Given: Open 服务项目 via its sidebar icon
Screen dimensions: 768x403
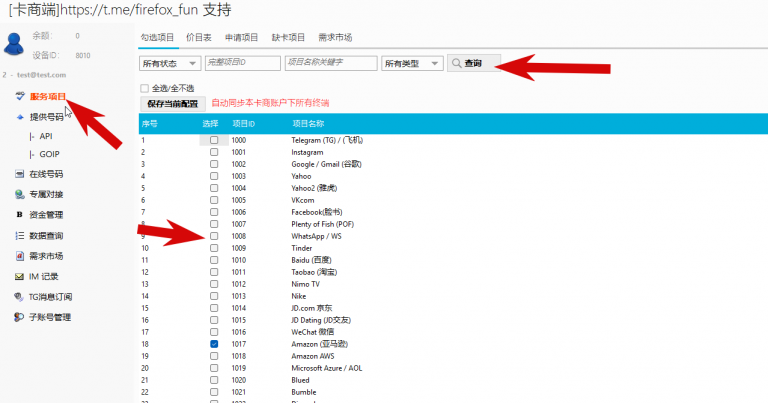Looking at the screenshot, I should (20, 96).
